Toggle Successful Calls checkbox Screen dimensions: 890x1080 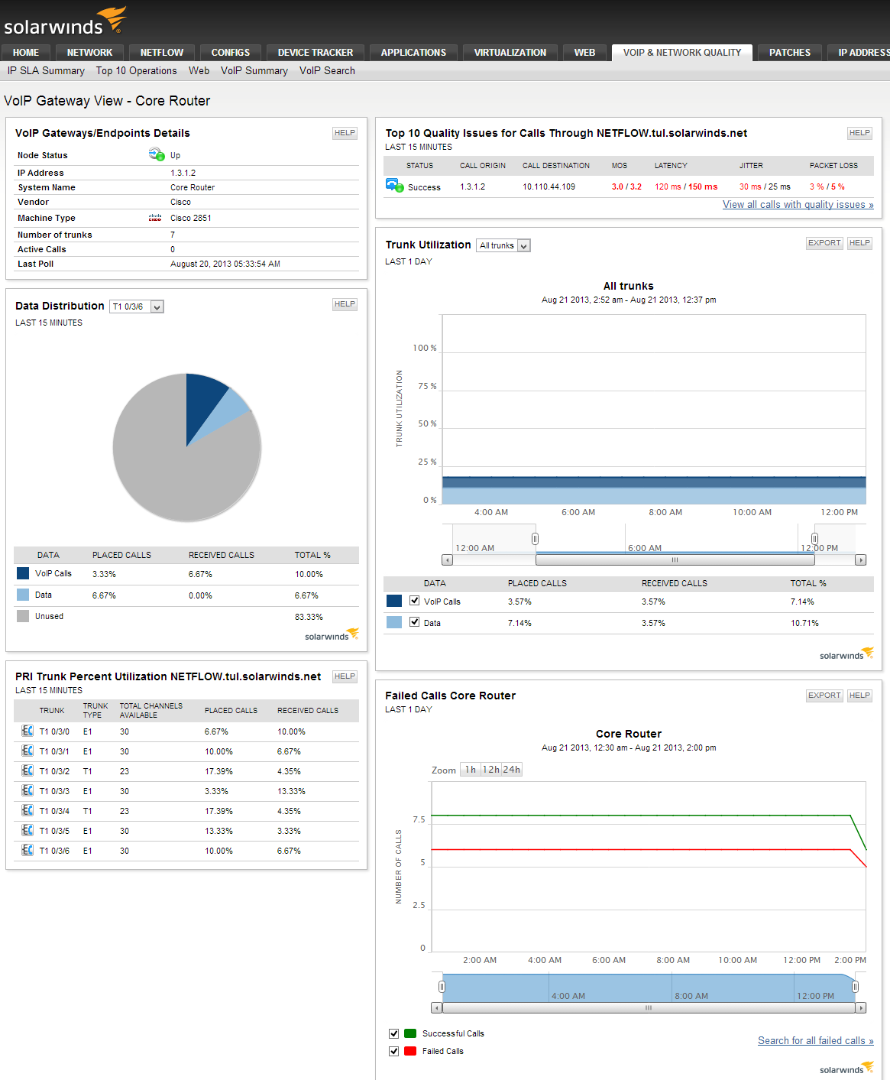[x=394, y=1033]
